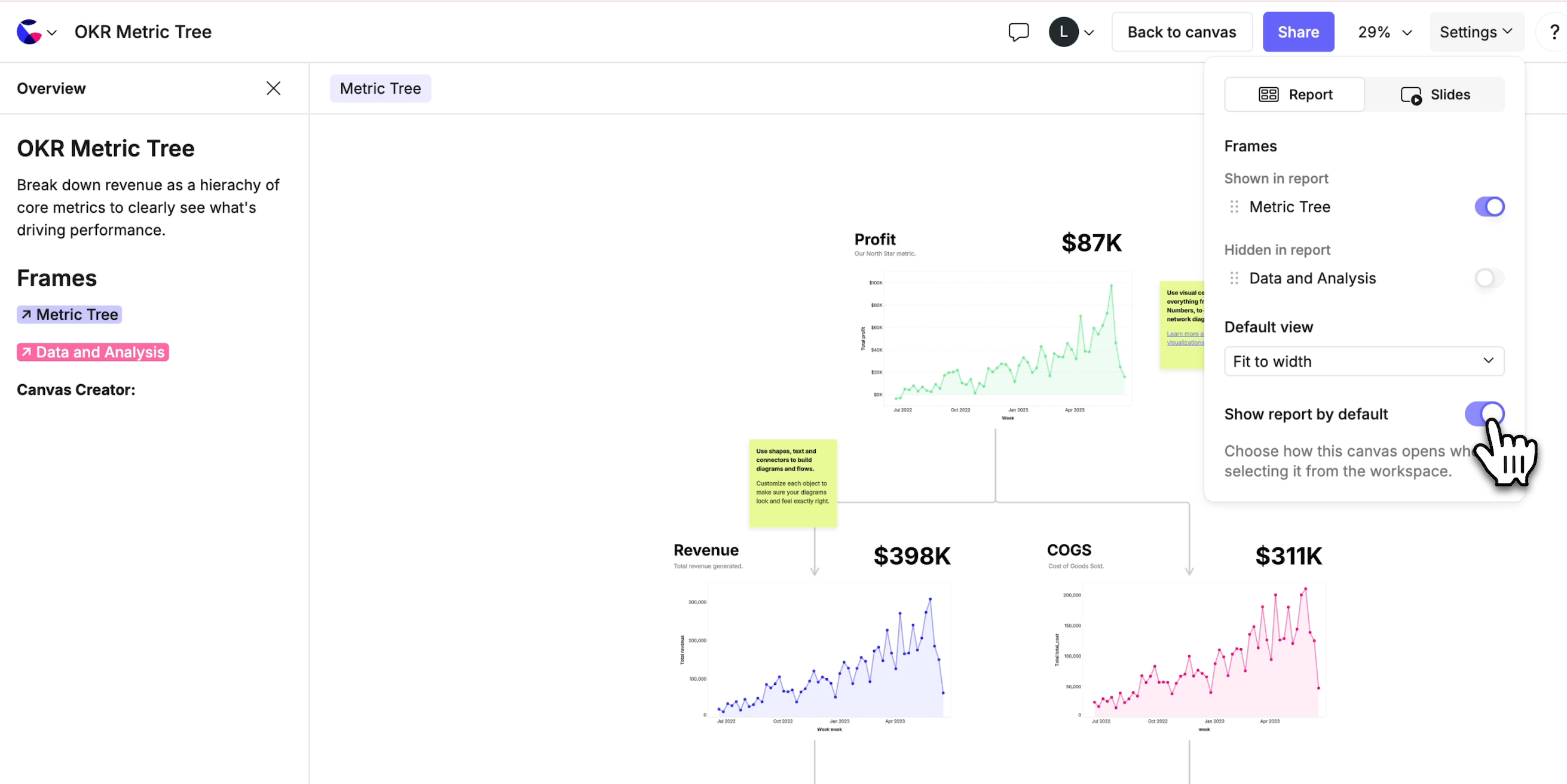Grab the Data and Analysis drag handle
Image resolution: width=1567 pixels, height=784 pixels.
(1234, 278)
